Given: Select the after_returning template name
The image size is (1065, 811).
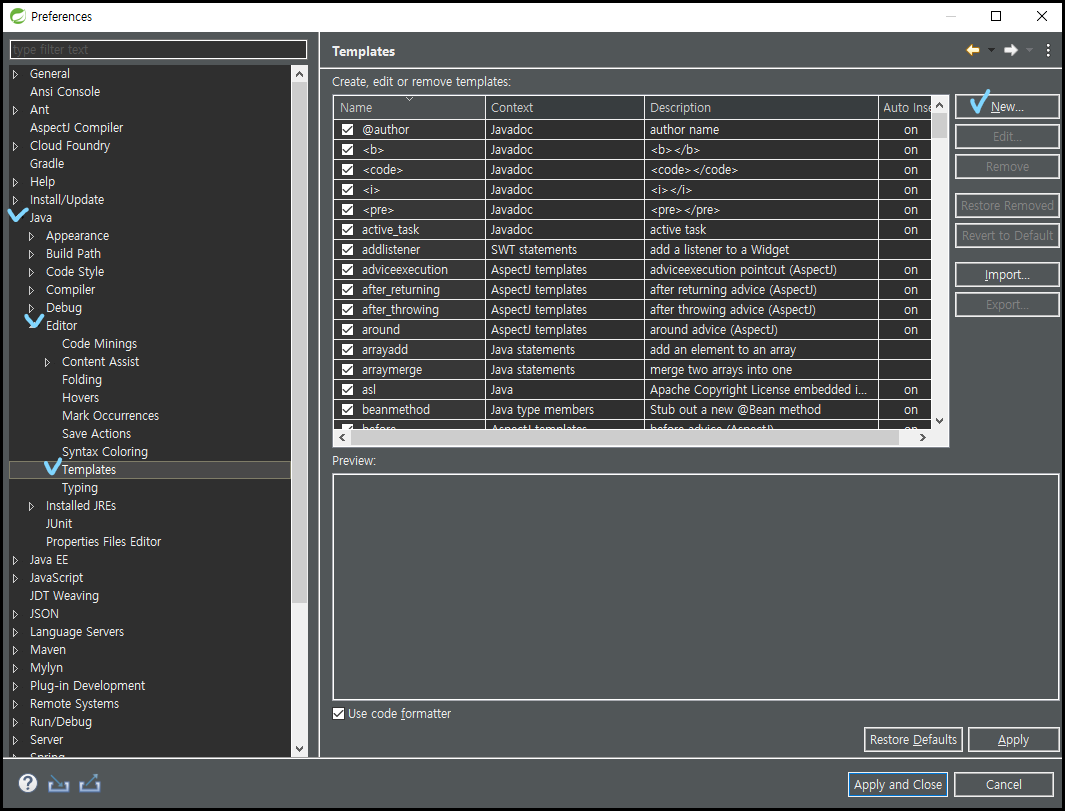Looking at the screenshot, I should 400,289.
